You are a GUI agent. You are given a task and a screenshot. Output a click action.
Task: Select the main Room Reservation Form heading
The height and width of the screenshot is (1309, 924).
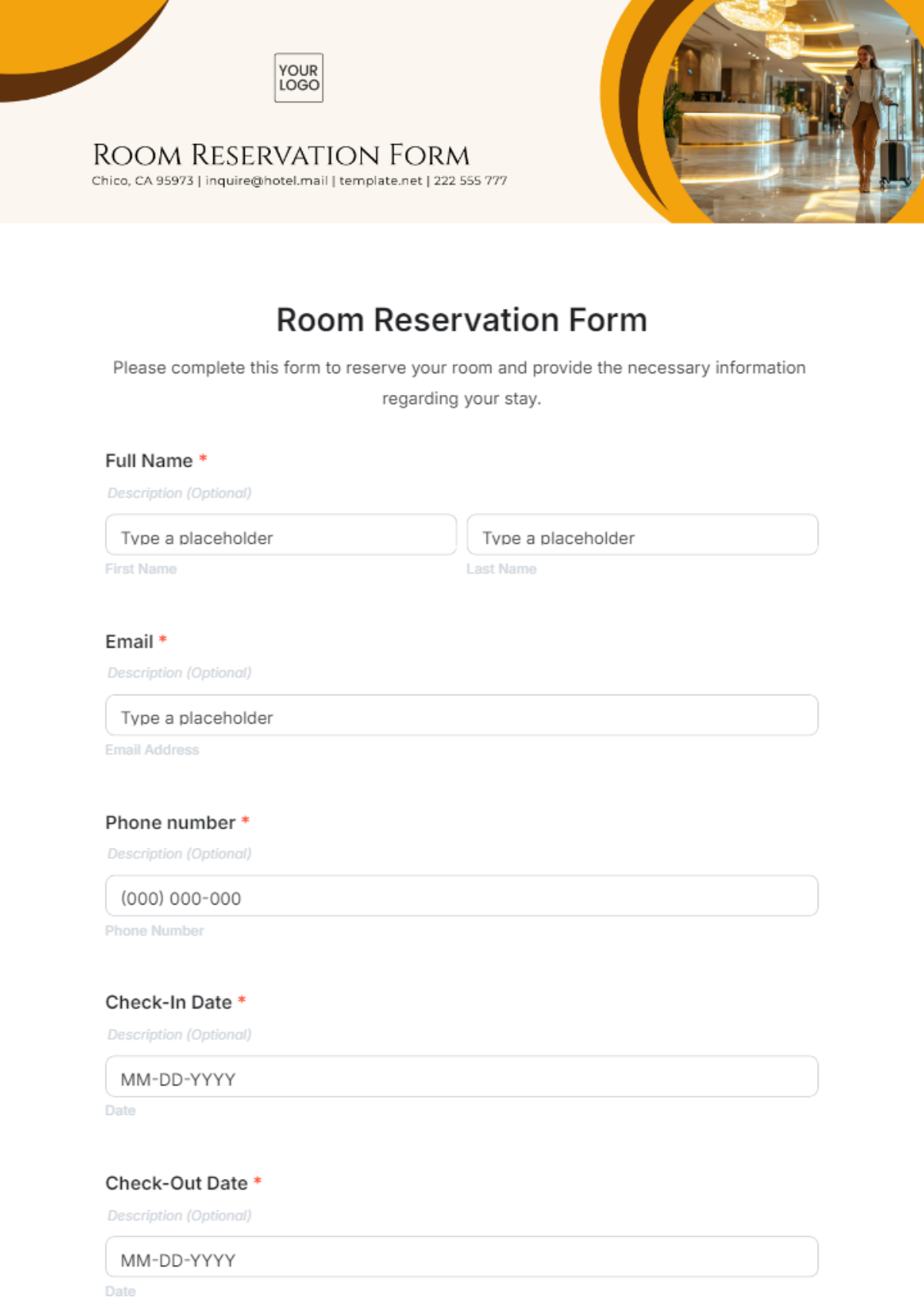point(461,320)
